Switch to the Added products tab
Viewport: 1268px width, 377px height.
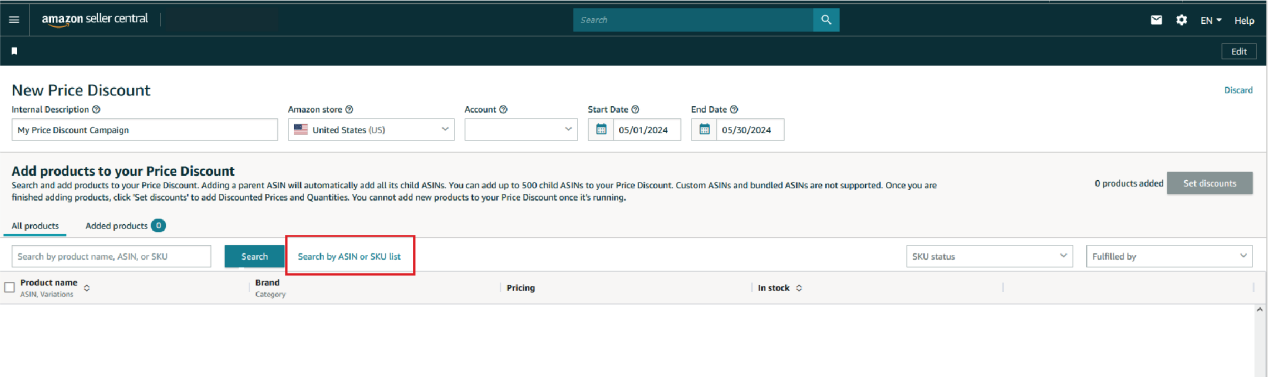[x=126, y=226]
